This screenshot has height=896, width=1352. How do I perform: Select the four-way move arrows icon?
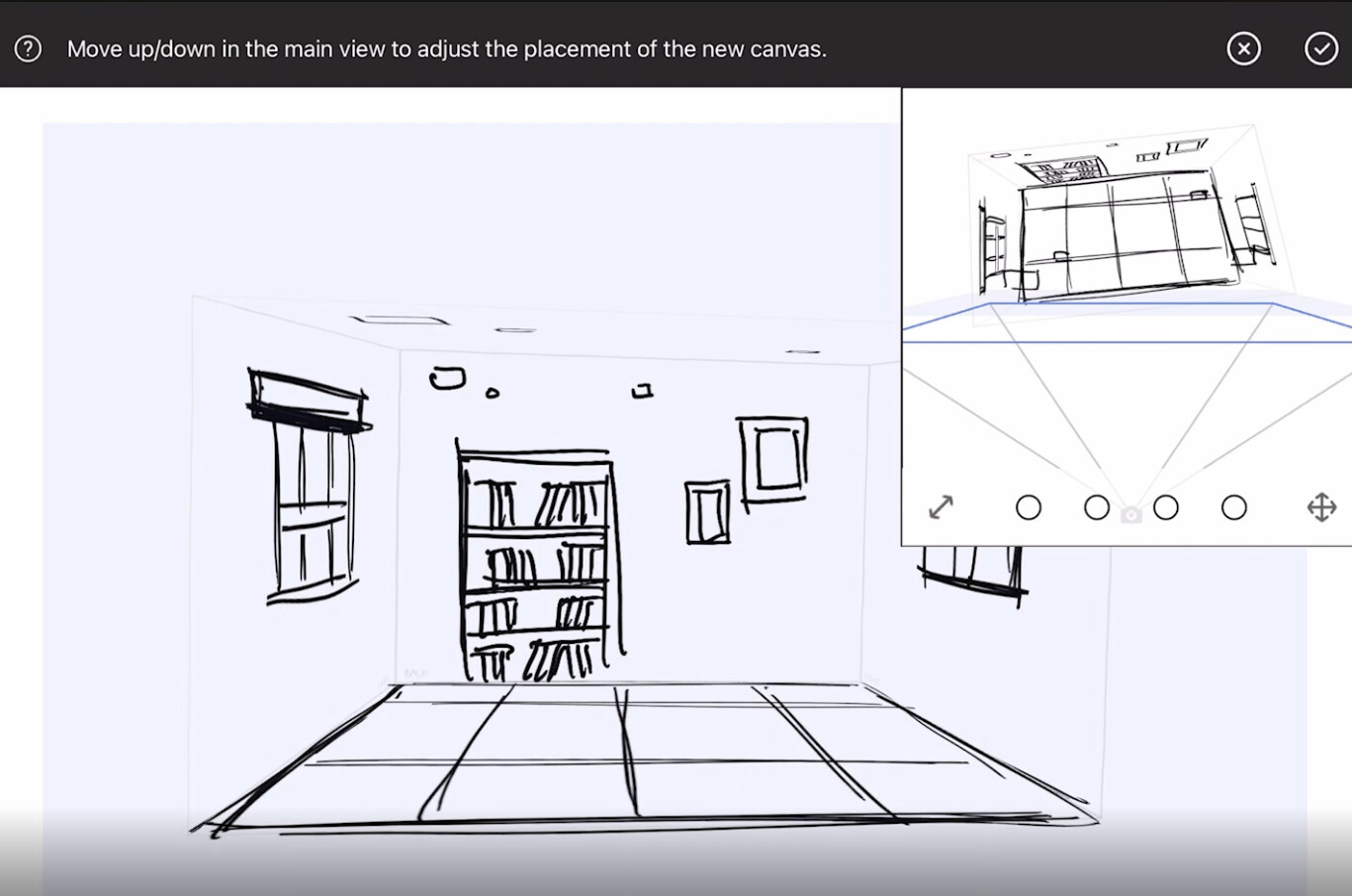point(1321,507)
